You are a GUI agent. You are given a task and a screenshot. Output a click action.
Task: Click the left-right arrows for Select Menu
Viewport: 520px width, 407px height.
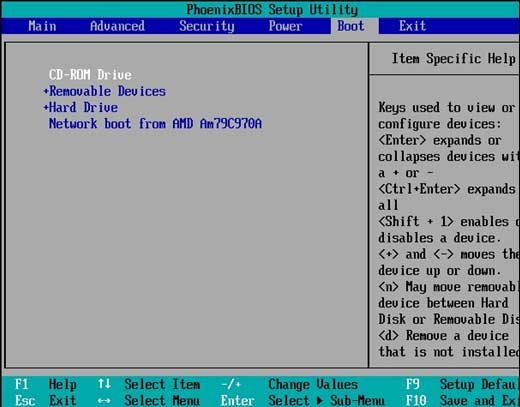pyautogui.click(x=104, y=400)
